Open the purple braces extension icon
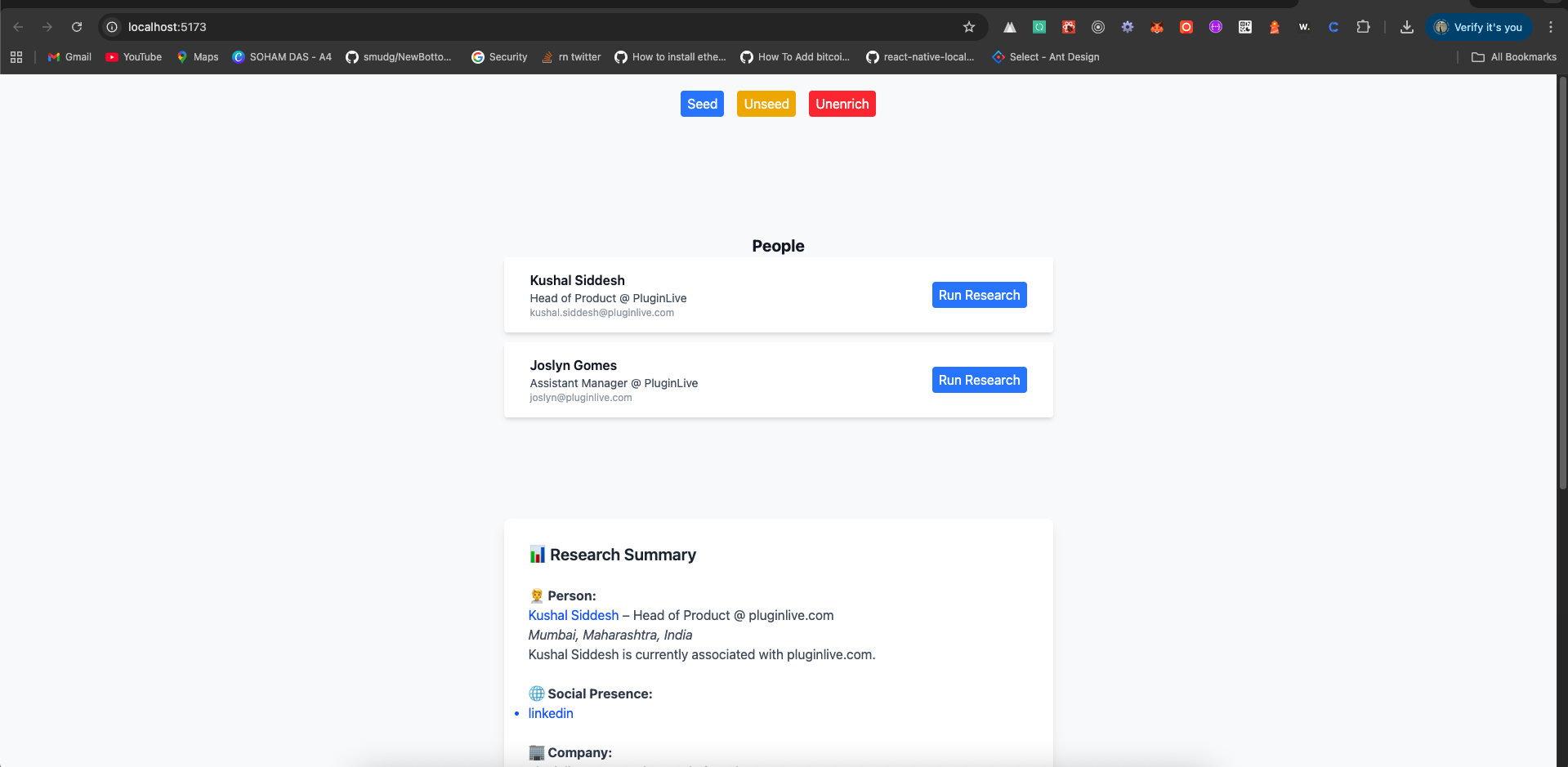The height and width of the screenshot is (767, 1568). click(x=1216, y=27)
